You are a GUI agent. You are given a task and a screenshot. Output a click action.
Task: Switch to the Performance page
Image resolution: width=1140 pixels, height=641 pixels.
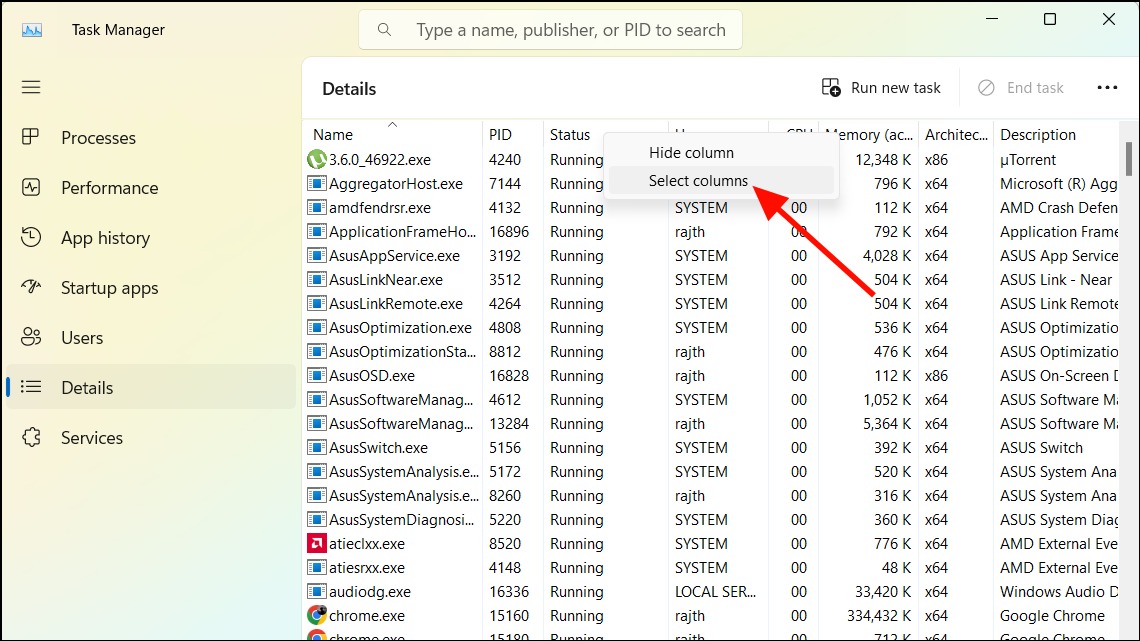[151, 188]
